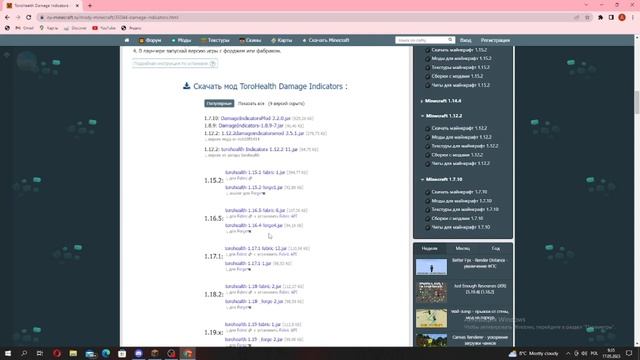640x360 pixels.
Task: Focus the site search field
Action: click(x=421, y=40)
